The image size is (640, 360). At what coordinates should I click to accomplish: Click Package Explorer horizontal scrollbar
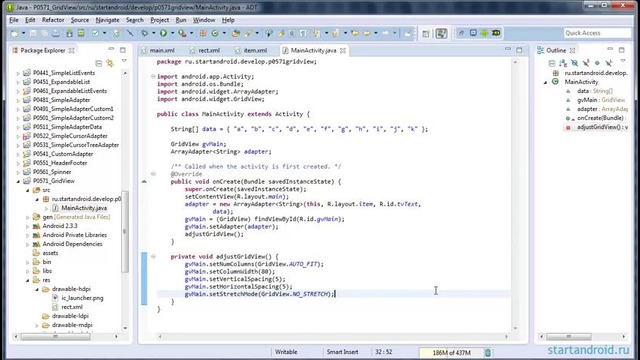tap(55, 337)
